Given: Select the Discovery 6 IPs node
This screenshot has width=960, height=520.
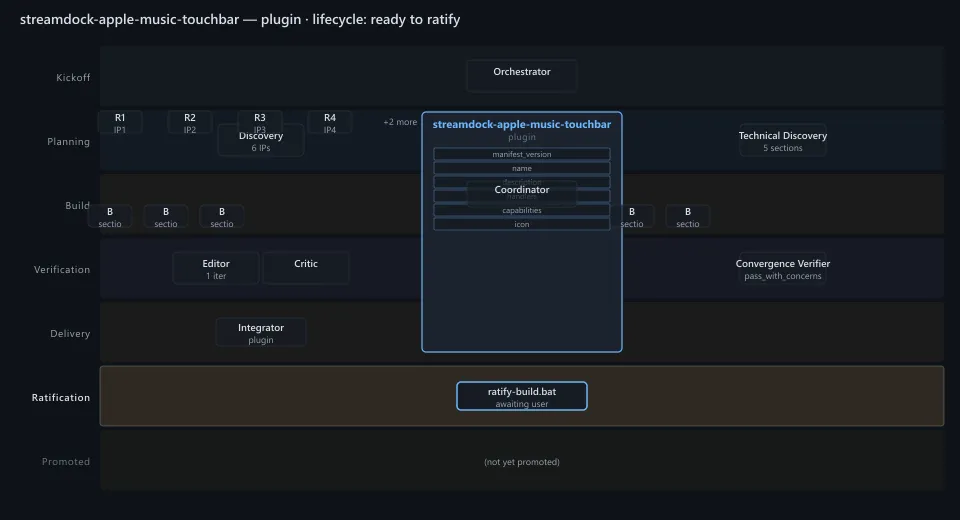Looking at the screenshot, I should [x=261, y=141].
